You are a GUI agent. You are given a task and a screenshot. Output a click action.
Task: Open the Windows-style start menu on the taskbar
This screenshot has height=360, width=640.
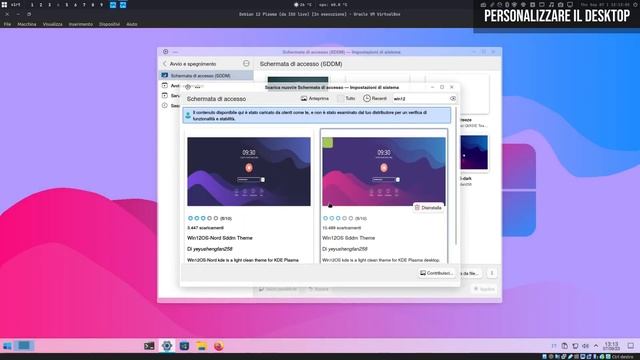[x=7, y=346]
